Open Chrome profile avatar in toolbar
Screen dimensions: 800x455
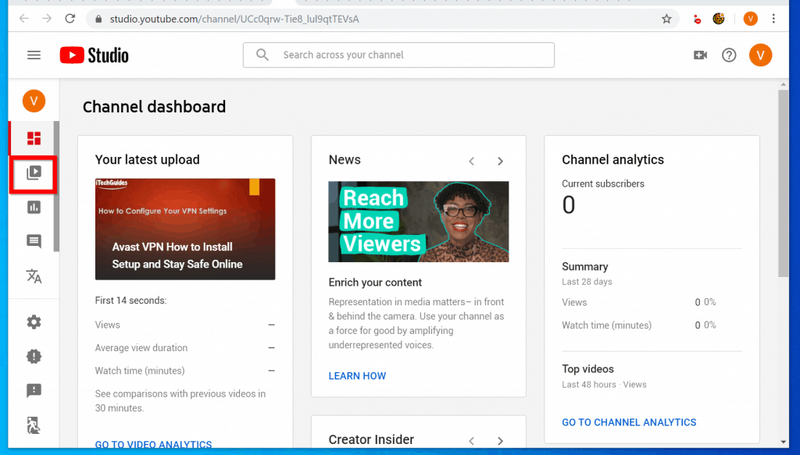click(750, 19)
